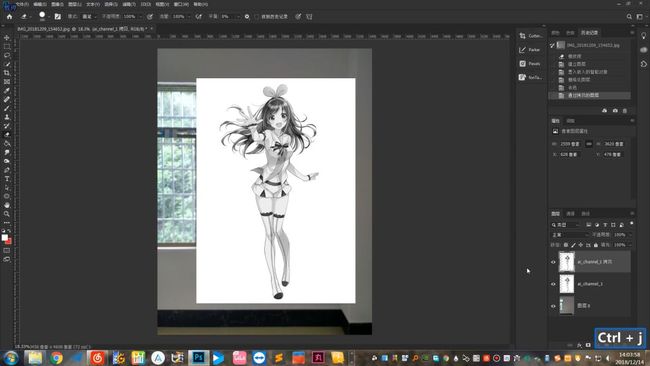Screen dimensions: 650x366
Task: Open the Pexels extension panel
Action: click(x=530, y=63)
